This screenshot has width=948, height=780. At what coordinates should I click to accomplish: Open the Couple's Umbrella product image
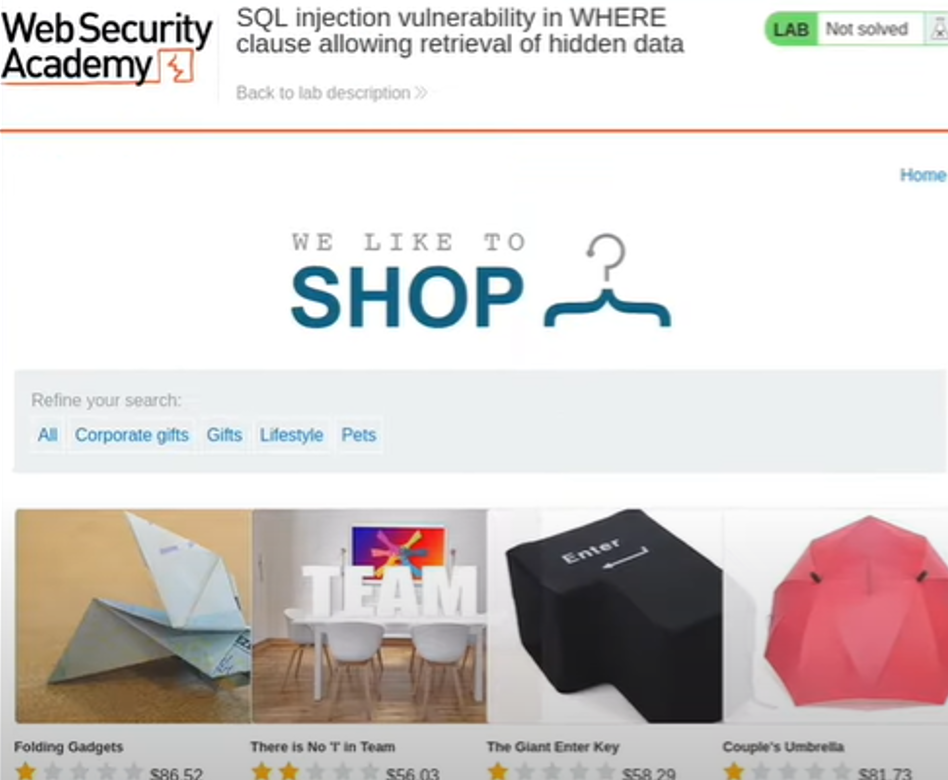[836, 616]
